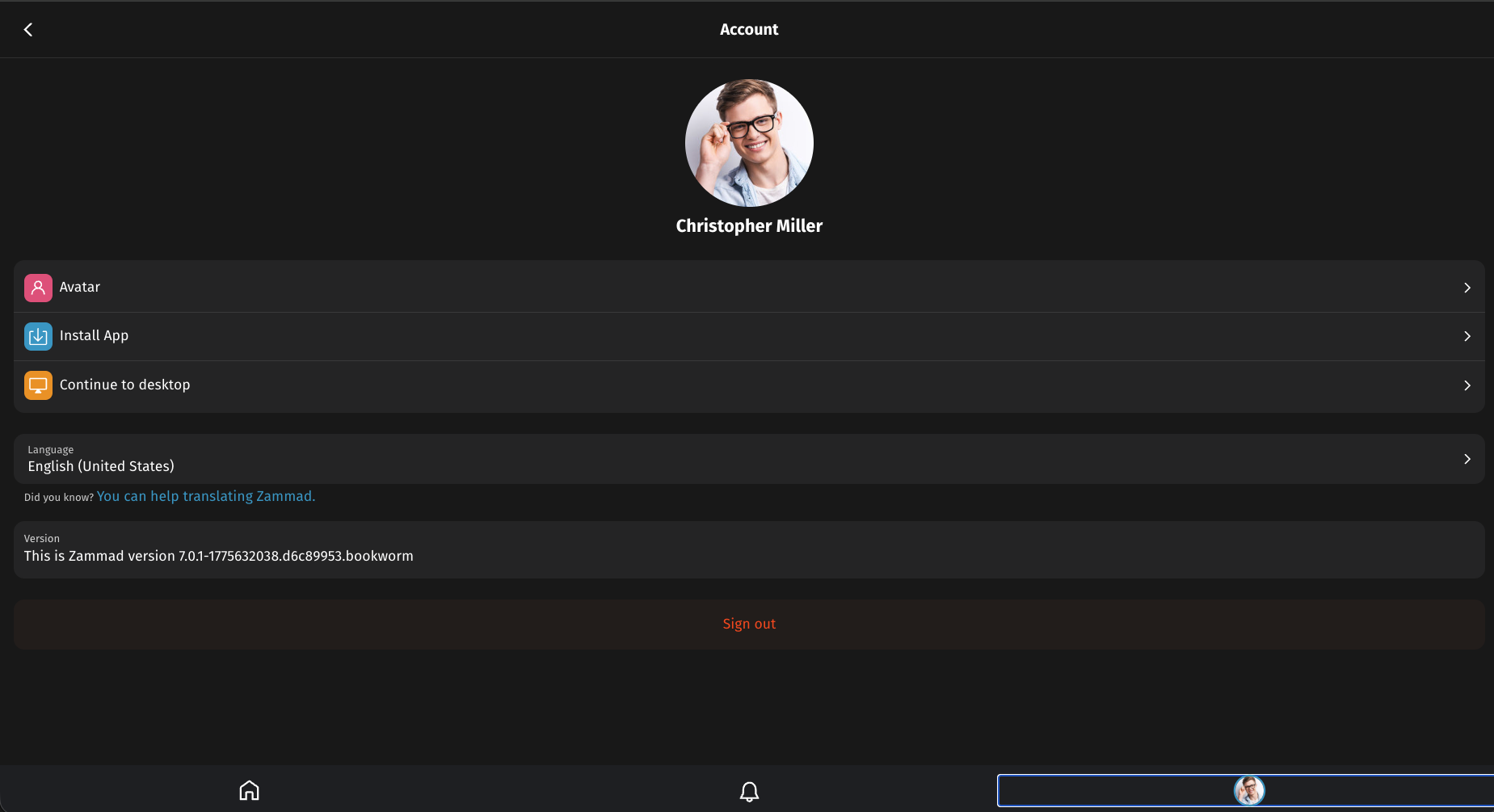Open the Avatar menu item label
1494x812 pixels.
point(80,288)
